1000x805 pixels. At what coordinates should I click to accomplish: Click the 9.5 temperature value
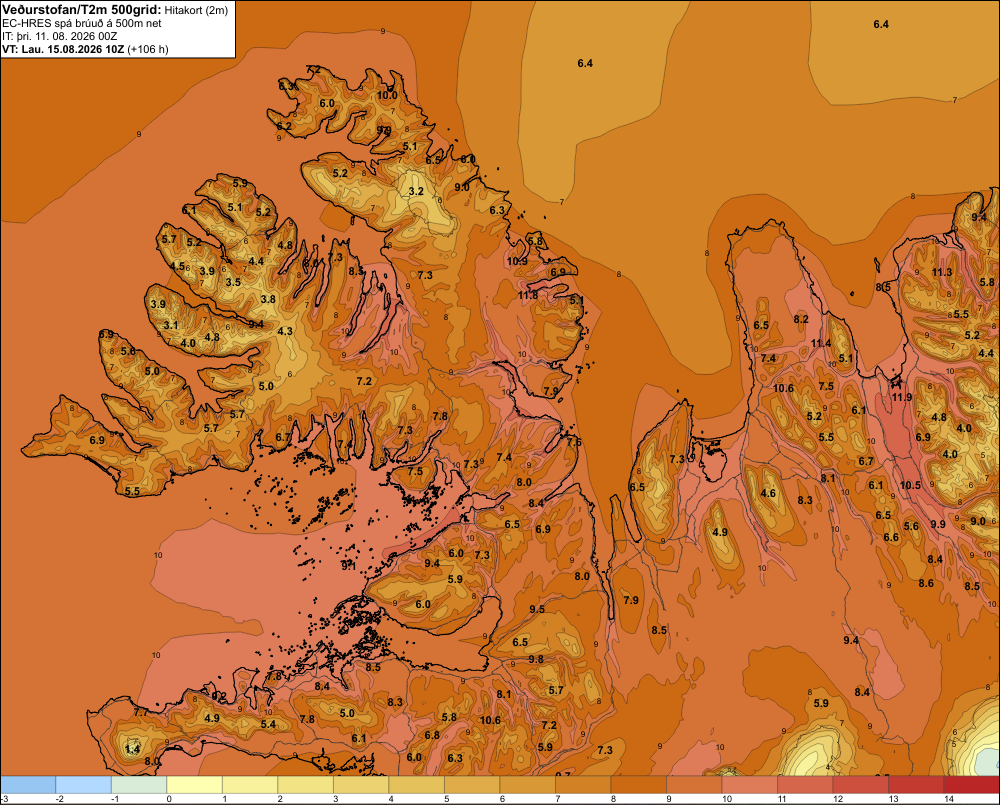(x=537, y=609)
